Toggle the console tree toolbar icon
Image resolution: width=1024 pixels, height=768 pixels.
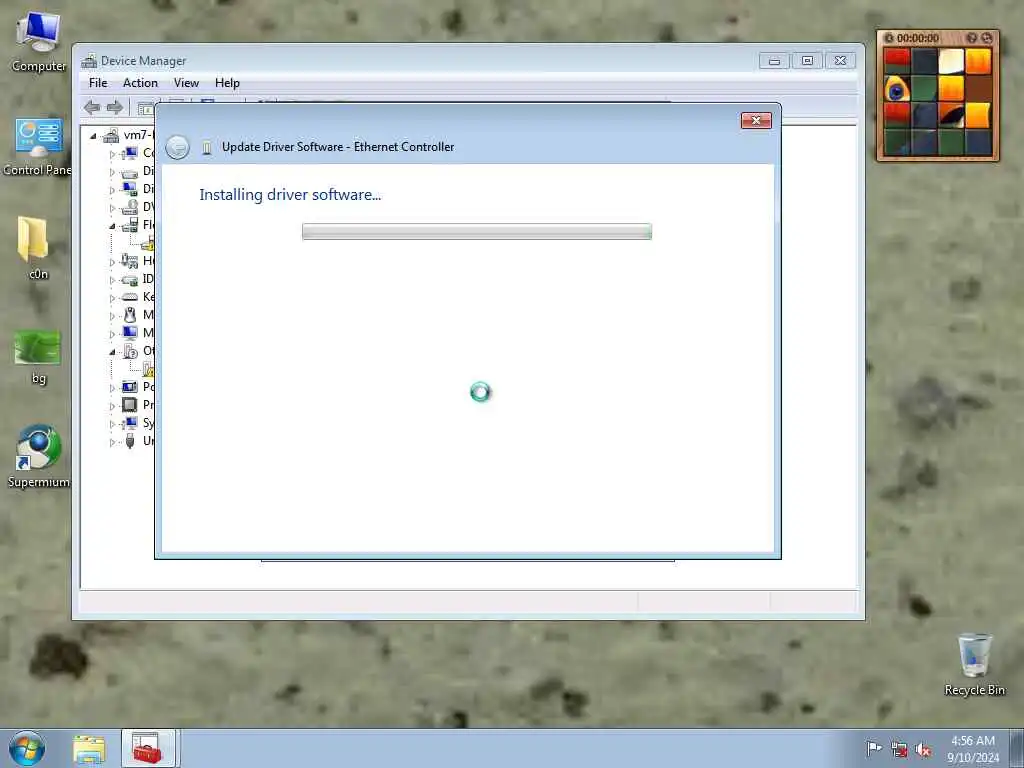point(145,108)
